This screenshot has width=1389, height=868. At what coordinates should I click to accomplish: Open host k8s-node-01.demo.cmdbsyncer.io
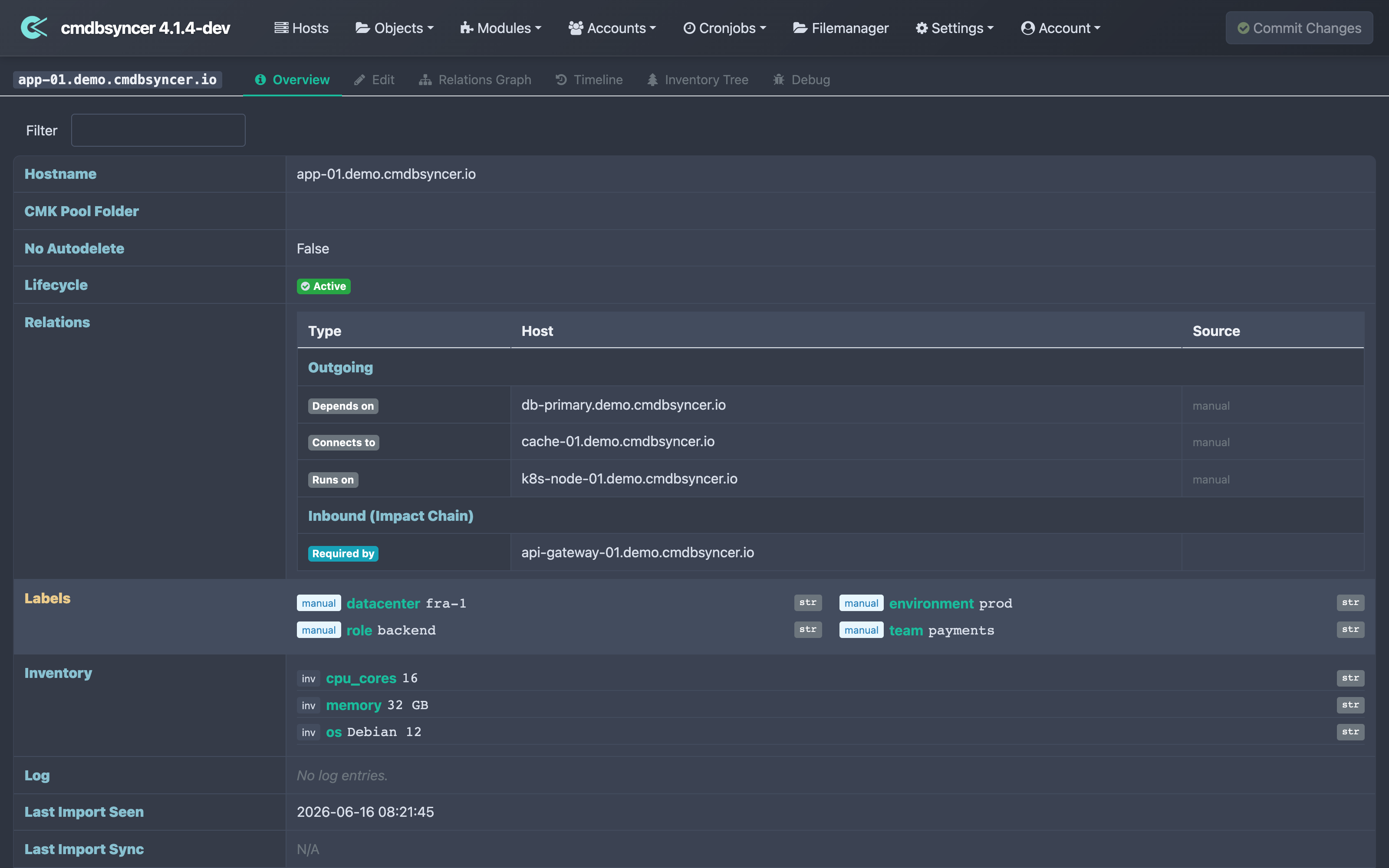pyautogui.click(x=629, y=478)
